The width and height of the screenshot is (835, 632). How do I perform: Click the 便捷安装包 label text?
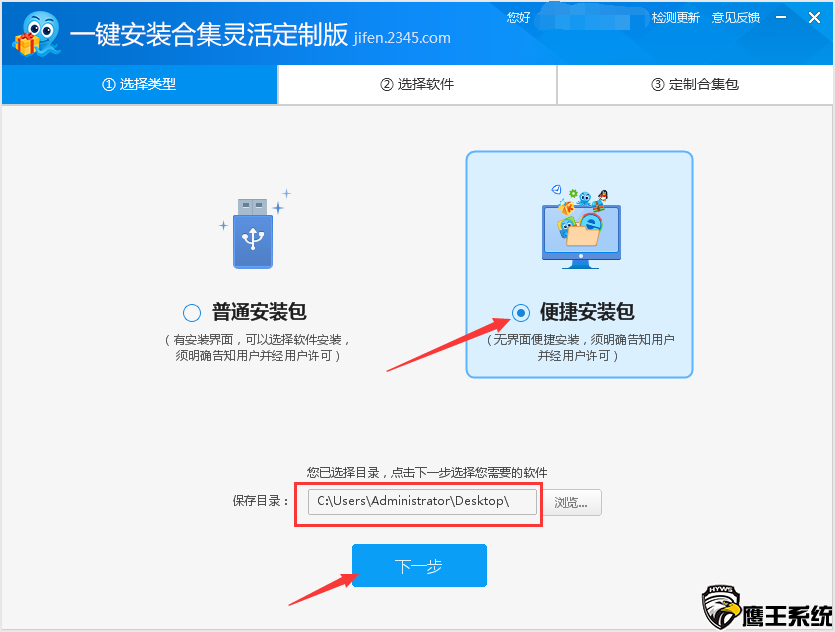587,312
